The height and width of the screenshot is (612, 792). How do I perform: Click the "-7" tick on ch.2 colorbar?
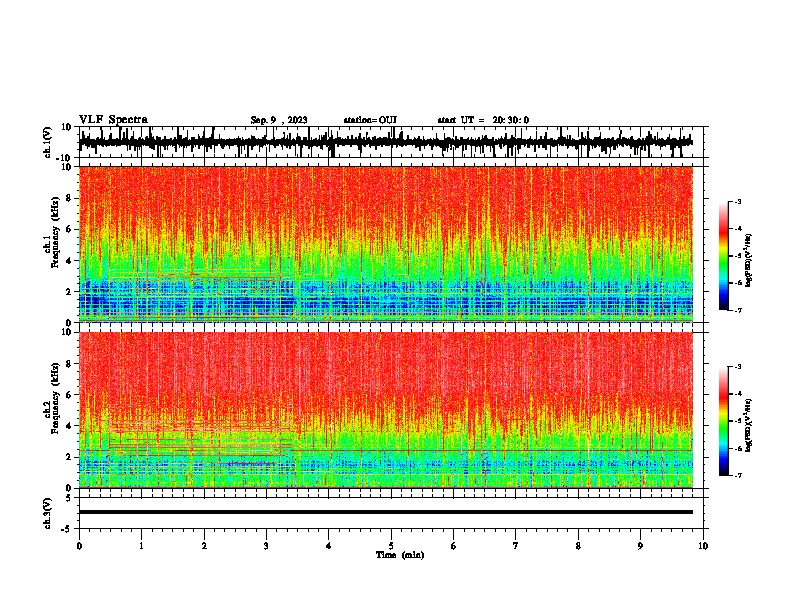pos(737,476)
